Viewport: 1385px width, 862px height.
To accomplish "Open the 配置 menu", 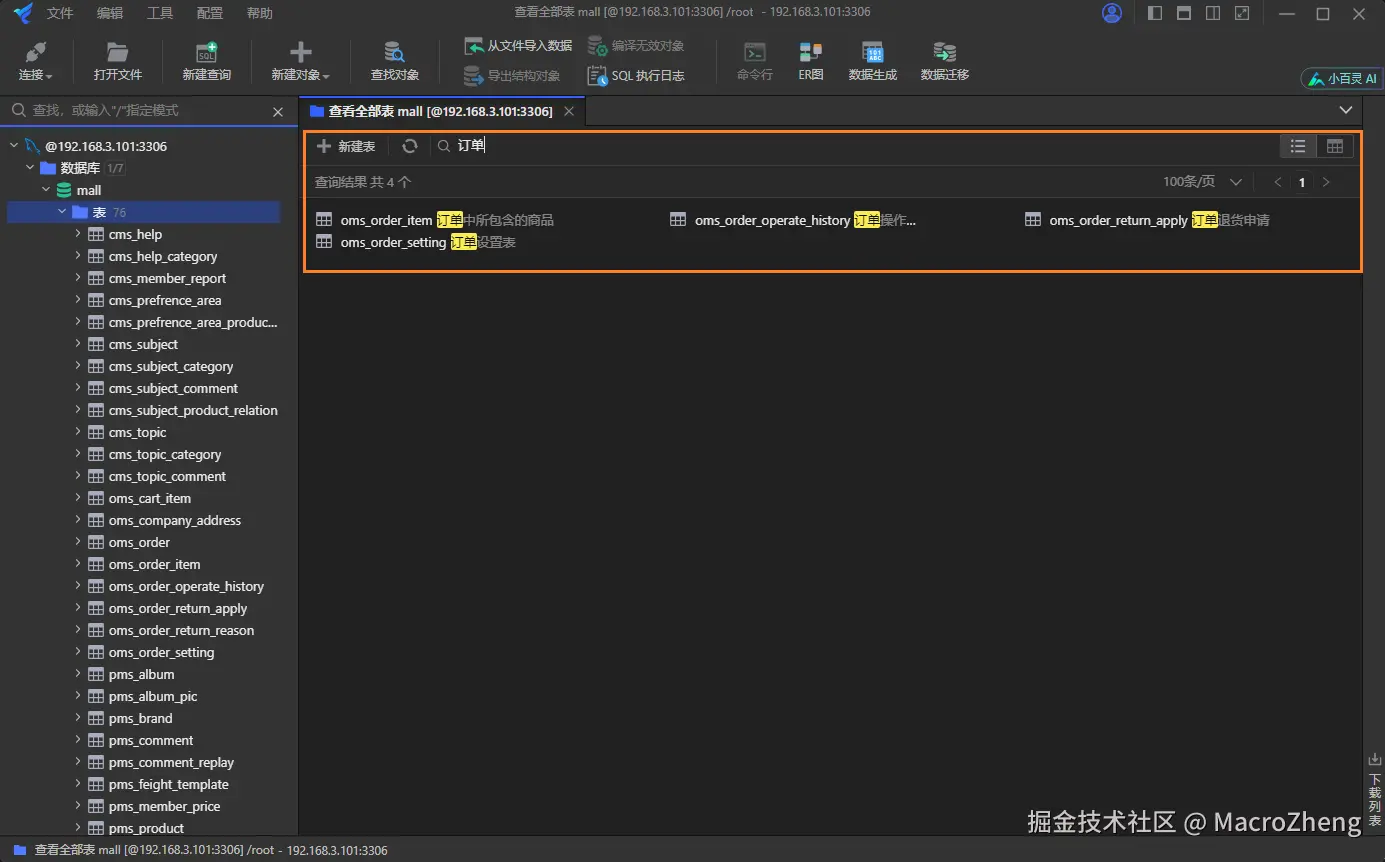I will (210, 13).
